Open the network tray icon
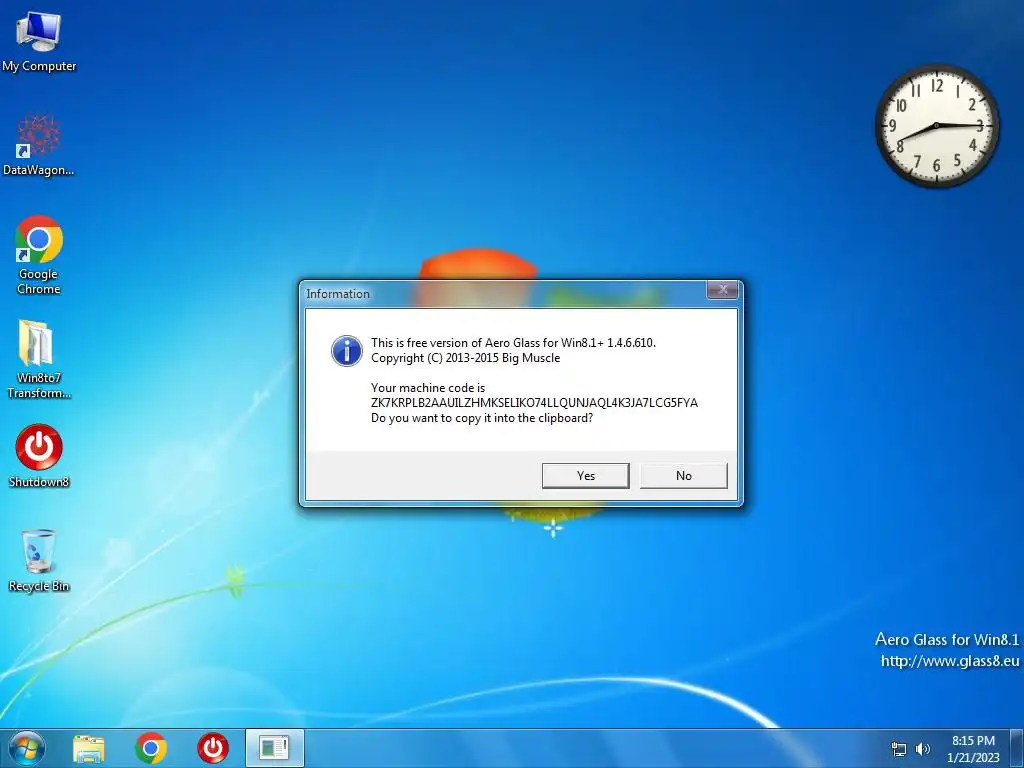Viewport: 1024px width, 768px height. coord(899,749)
